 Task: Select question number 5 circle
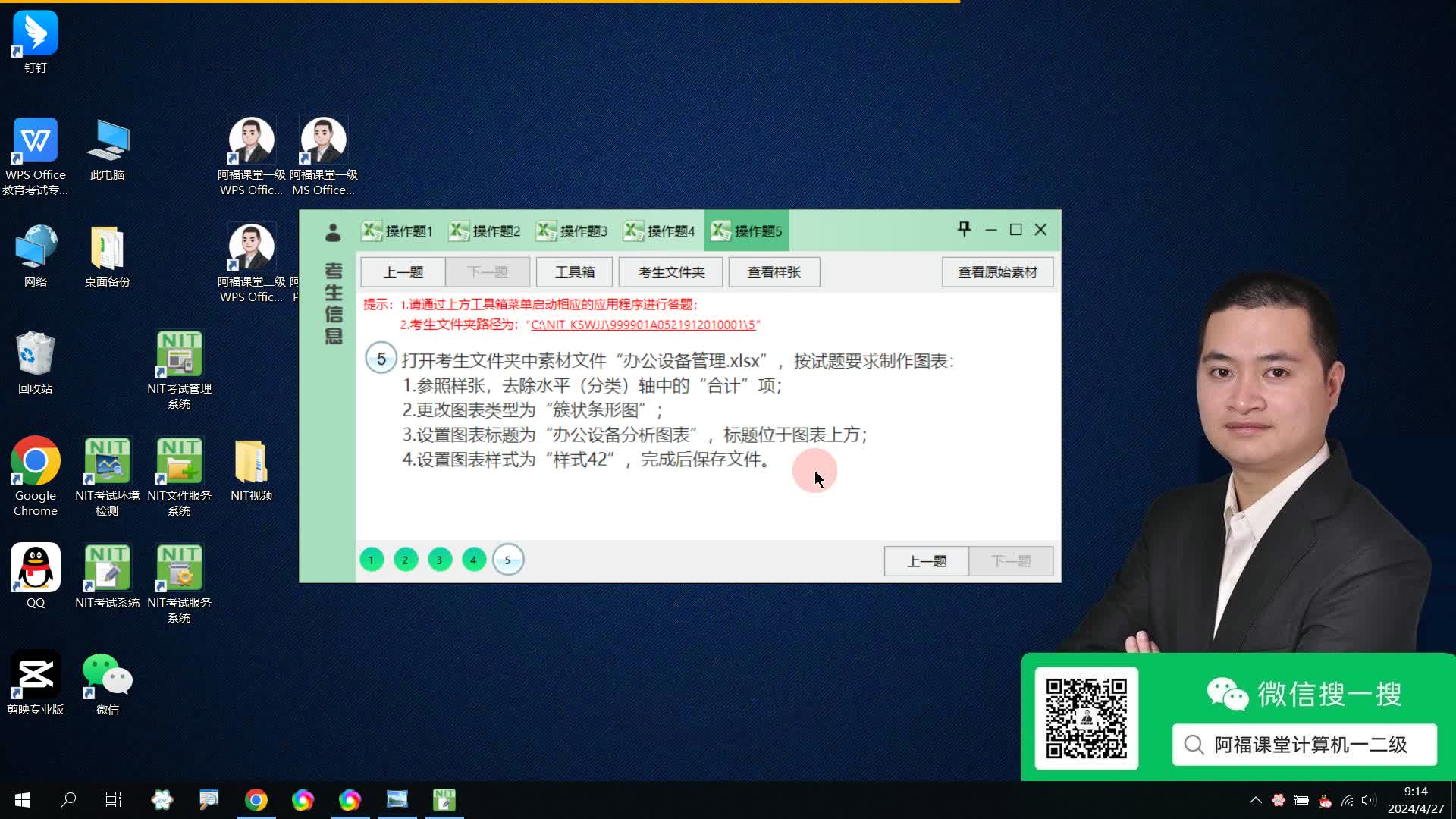[x=508, y=560]
